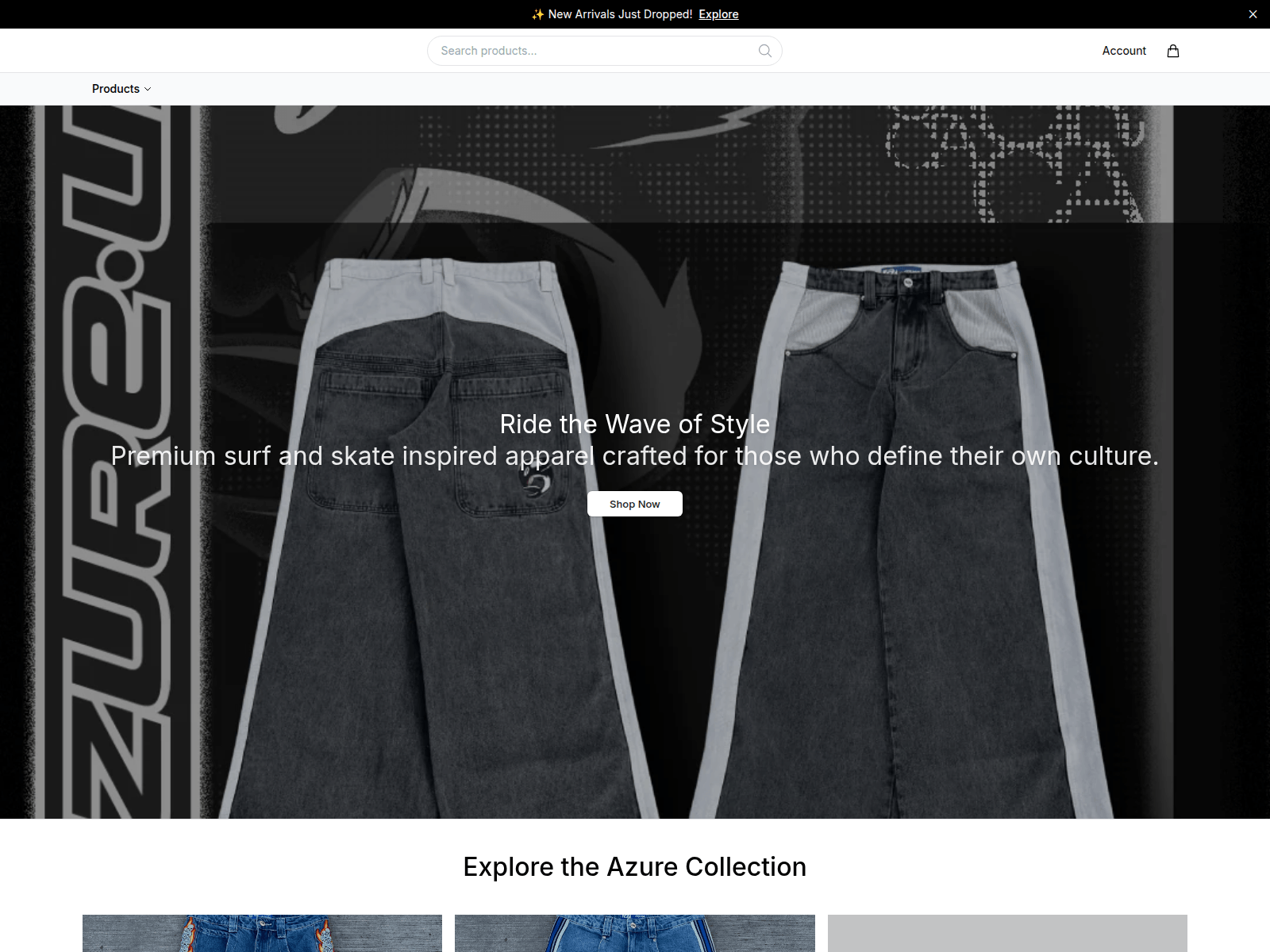The image size is (1270, 952).
Task: Expand the Products dropdown menu
Action: tap(121, 89)
